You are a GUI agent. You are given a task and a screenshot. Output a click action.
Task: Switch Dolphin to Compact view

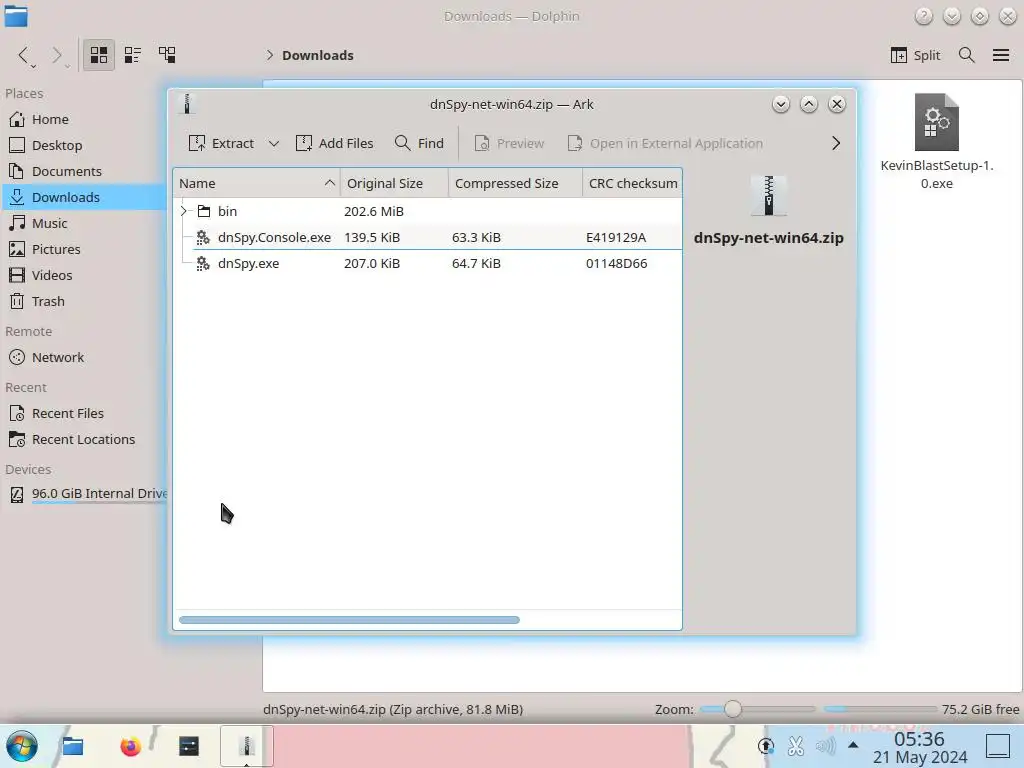click(x=133, y=55)
